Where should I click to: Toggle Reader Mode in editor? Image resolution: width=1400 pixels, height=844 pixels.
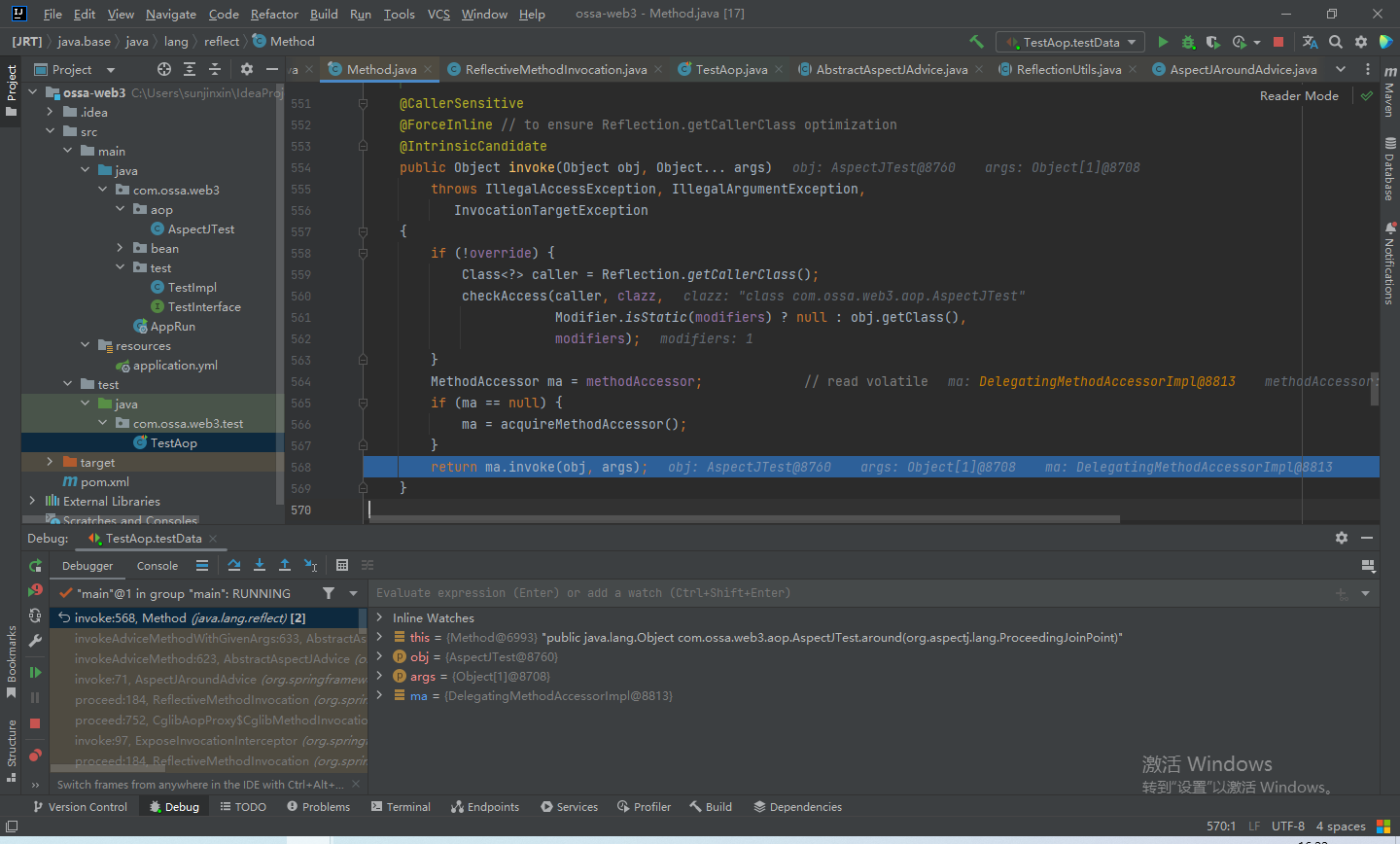click(1299, 95)
